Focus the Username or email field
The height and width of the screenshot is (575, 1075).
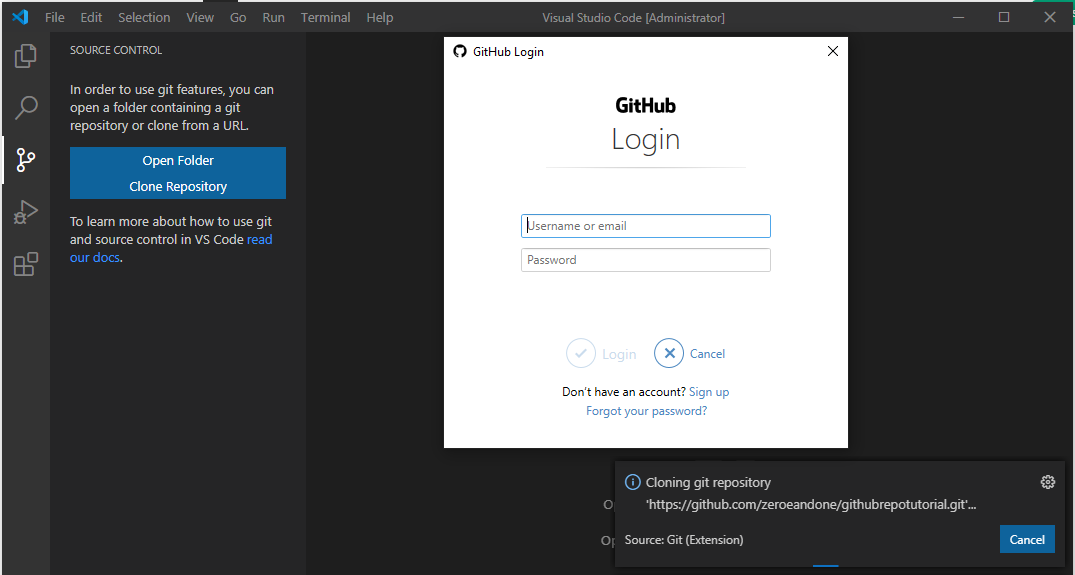coord(645,226)
